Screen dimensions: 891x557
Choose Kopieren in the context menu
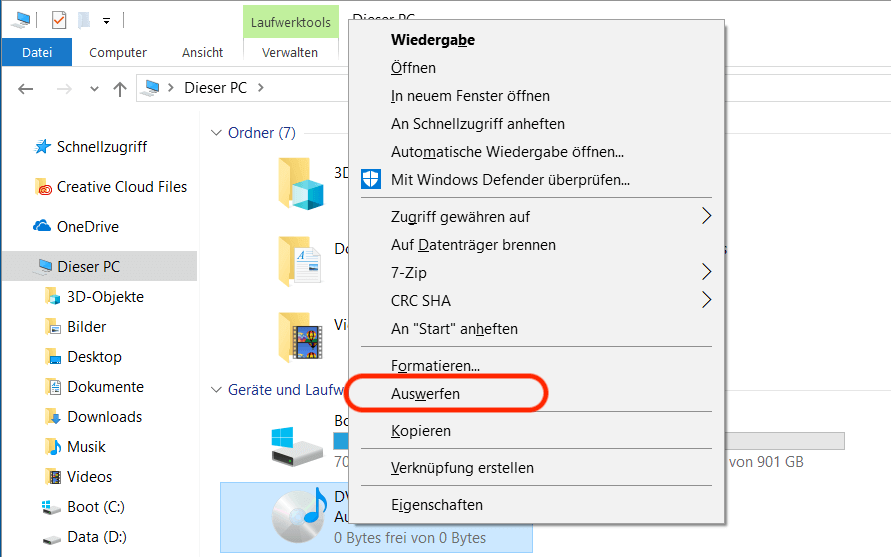point(536,430)
